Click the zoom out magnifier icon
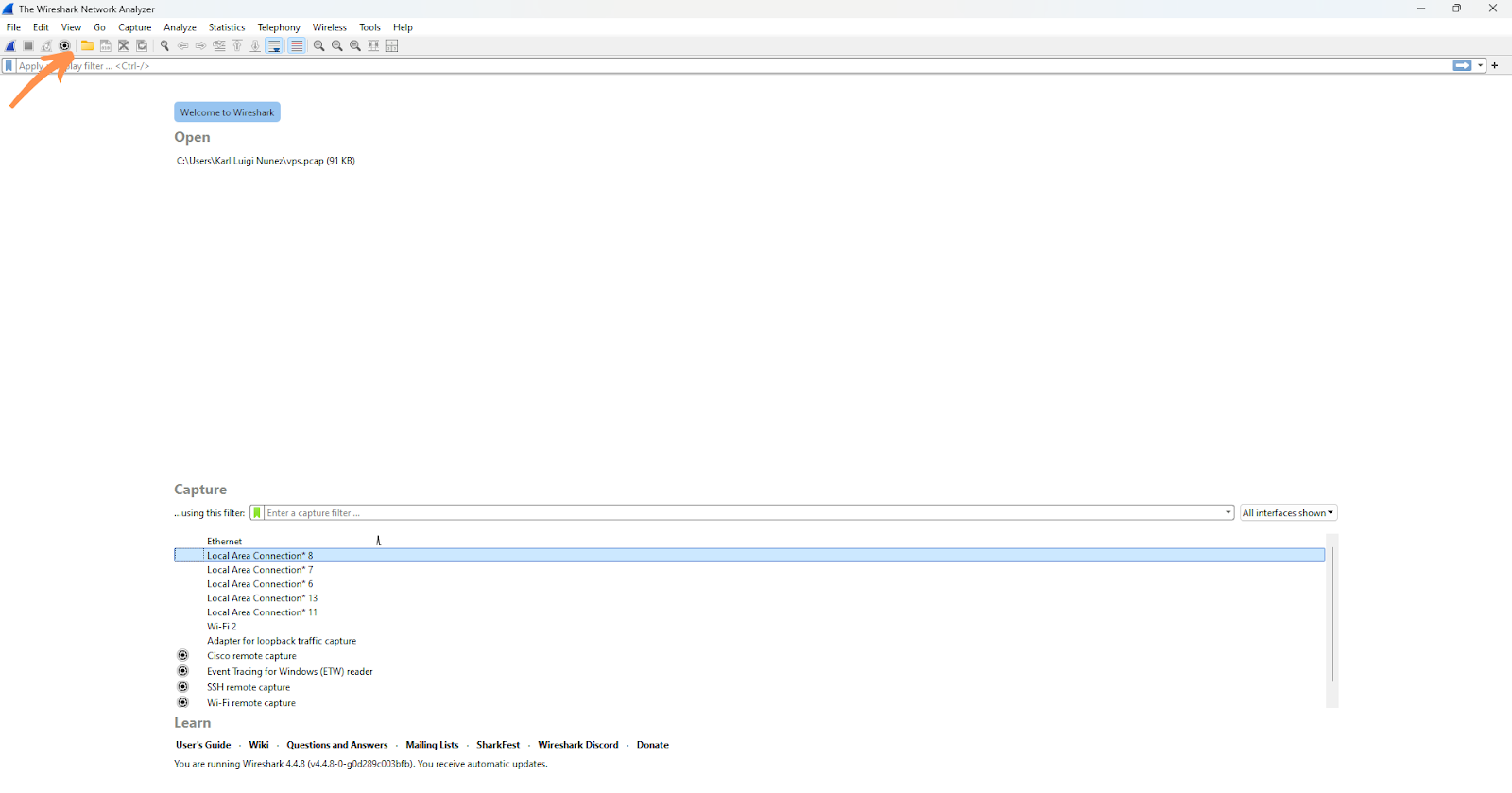The image size is (1512, 793). click(x=337, y=45)
